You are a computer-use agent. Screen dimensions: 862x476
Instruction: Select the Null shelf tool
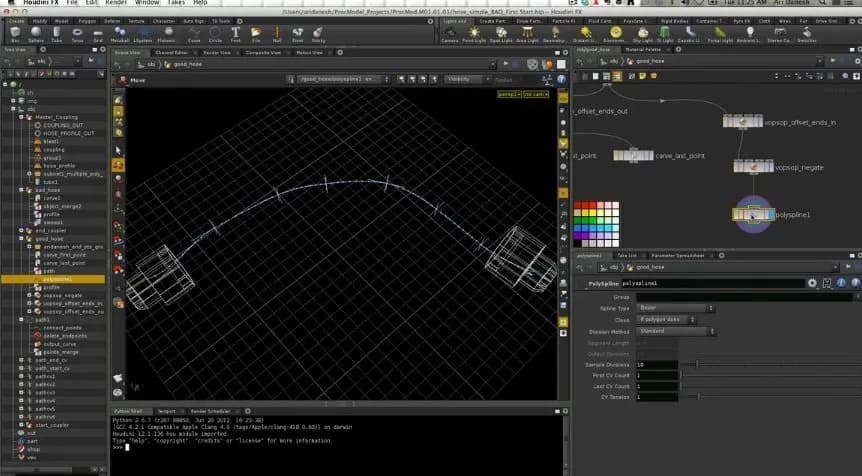pos(277,34)
